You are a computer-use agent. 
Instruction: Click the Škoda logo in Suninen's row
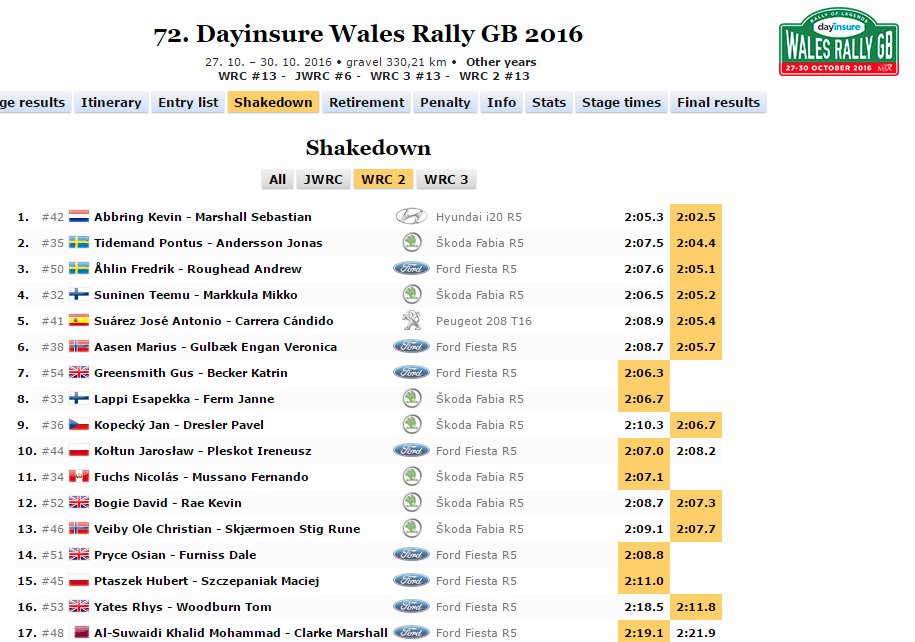412,295
